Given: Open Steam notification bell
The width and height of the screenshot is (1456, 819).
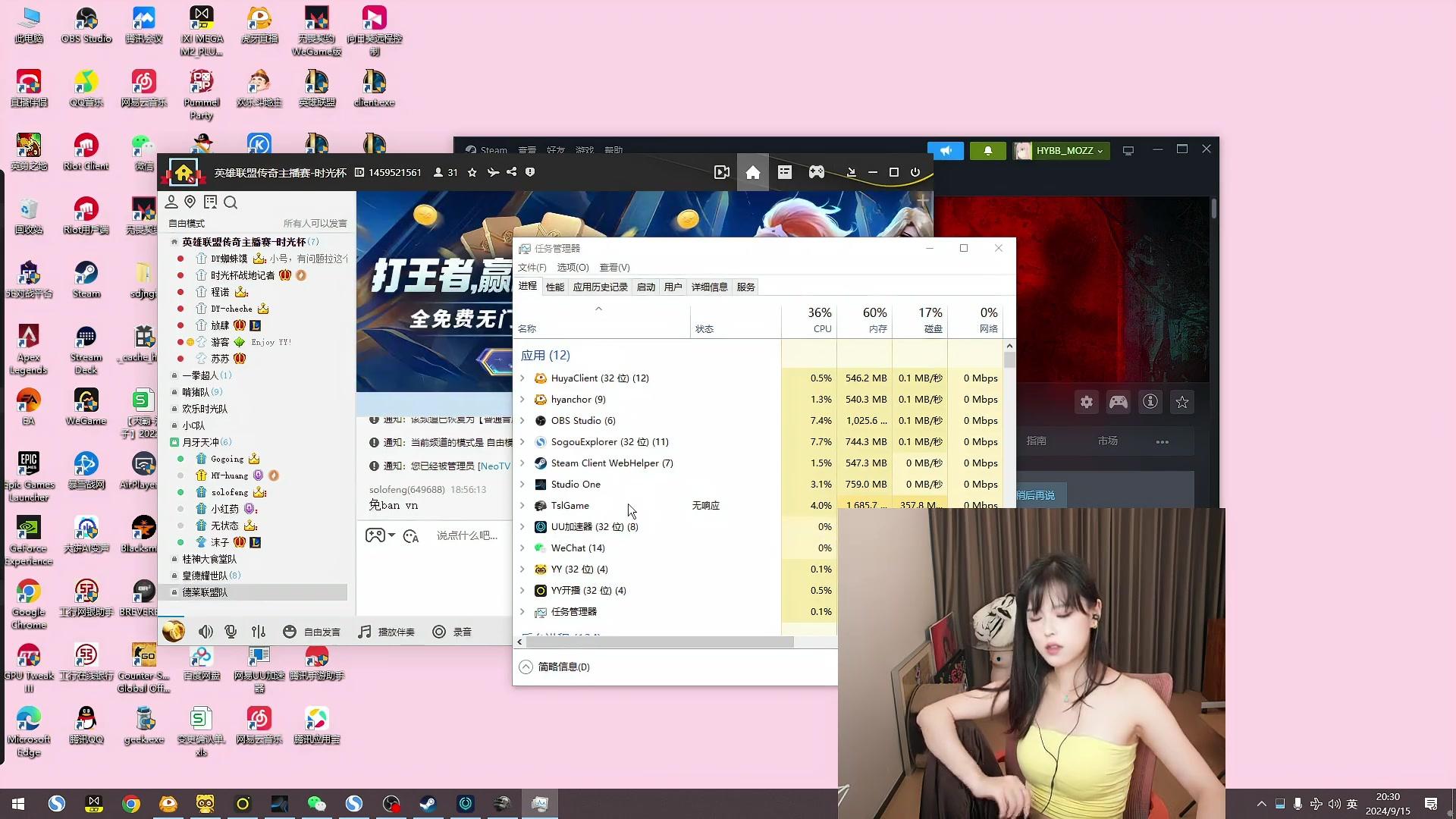Looking at the screenshot, I should pos(987,151).
